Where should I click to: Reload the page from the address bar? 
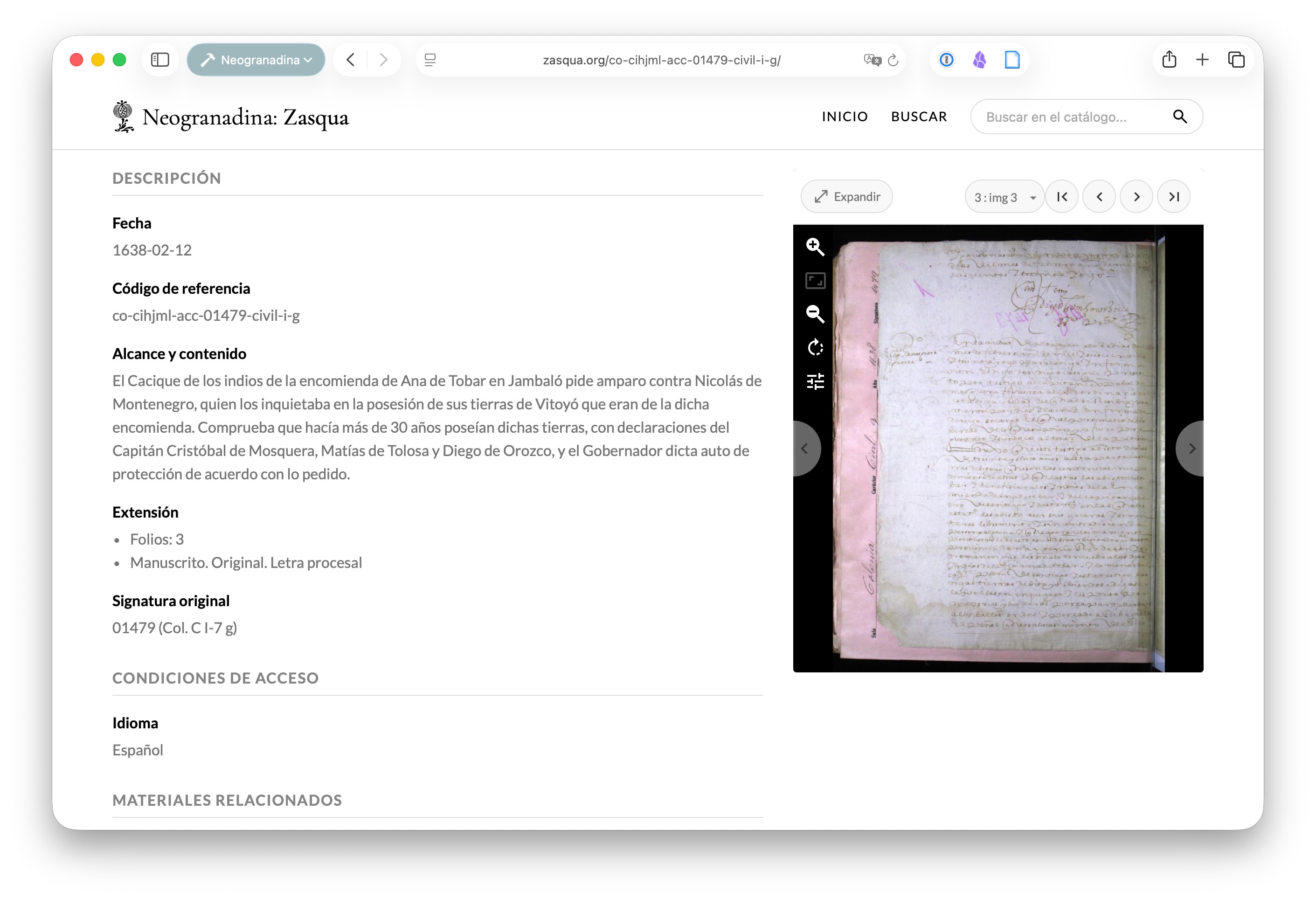pyautogui.click(x=893, y=59)
